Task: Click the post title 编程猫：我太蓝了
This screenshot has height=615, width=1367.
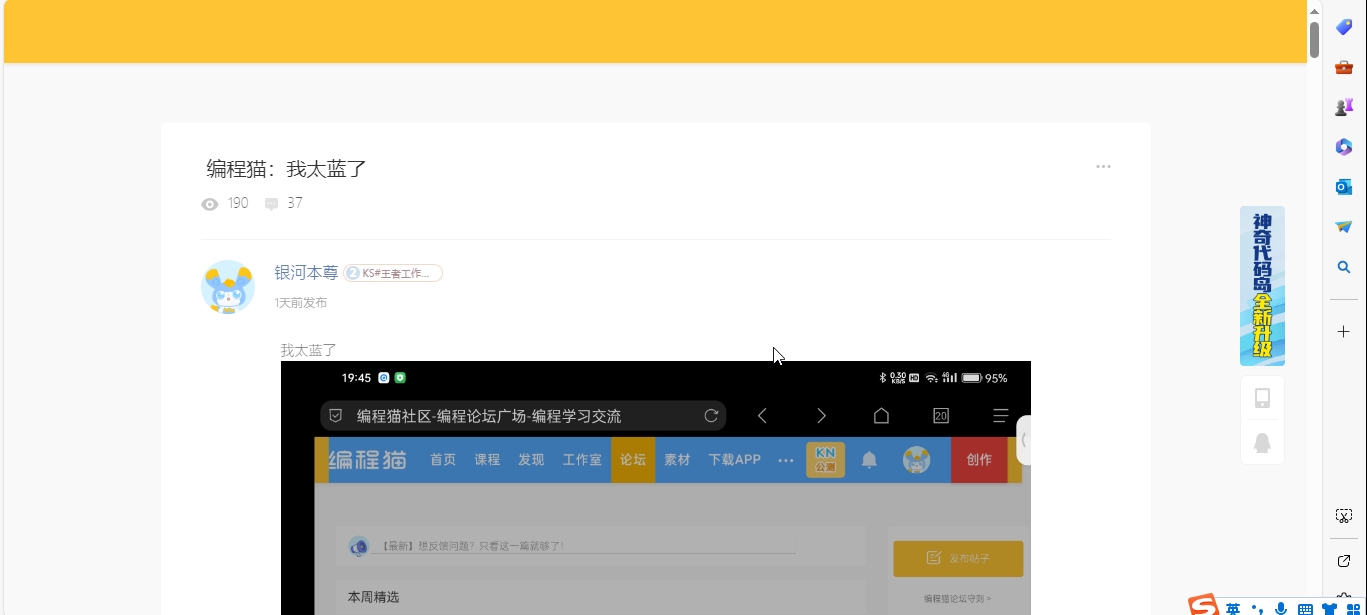Action: (x=287, y=168)
